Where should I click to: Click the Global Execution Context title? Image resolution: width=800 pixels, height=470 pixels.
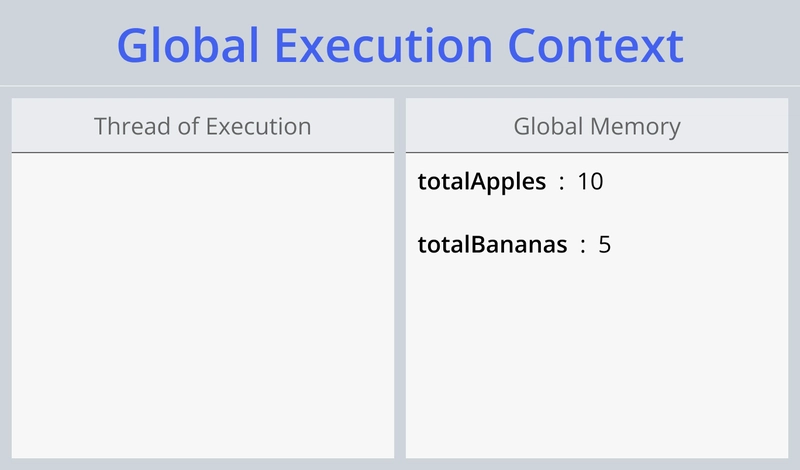(400, 46)
